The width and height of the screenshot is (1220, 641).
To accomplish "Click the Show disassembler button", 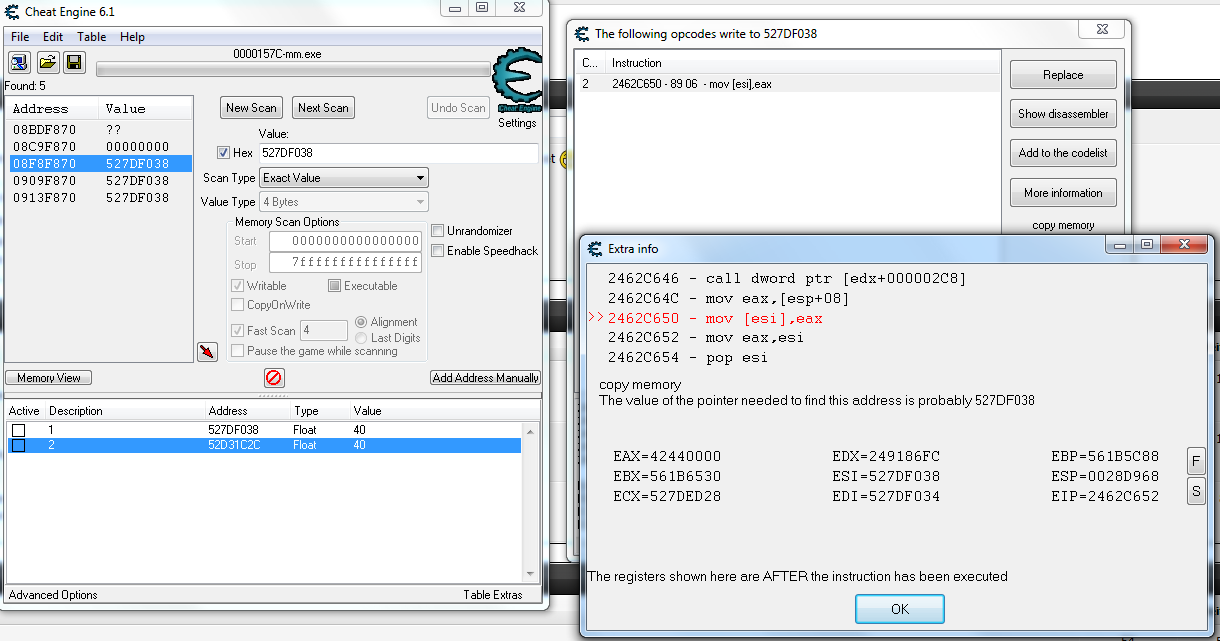I will [x=1063, y=114].
